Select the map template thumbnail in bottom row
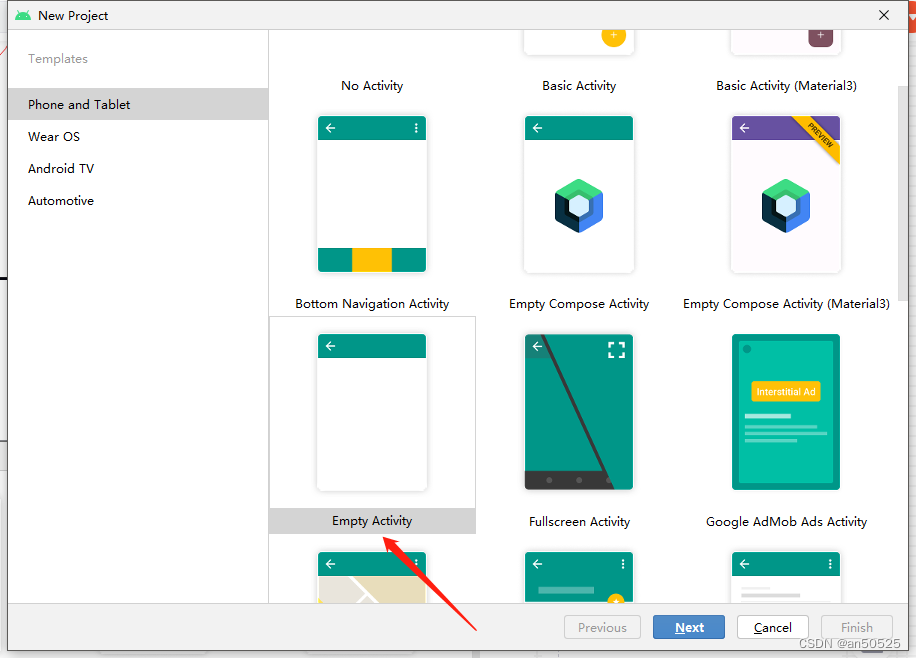Viewport: 916px width, 658px height. click(x=372, y=577)
